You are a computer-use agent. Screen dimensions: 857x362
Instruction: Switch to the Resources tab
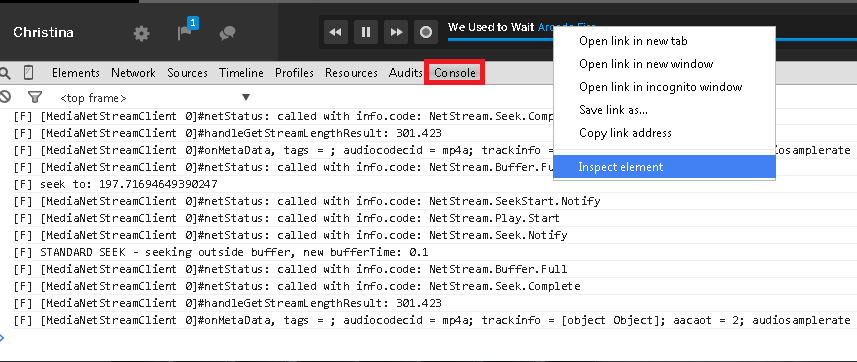point(351,73)
